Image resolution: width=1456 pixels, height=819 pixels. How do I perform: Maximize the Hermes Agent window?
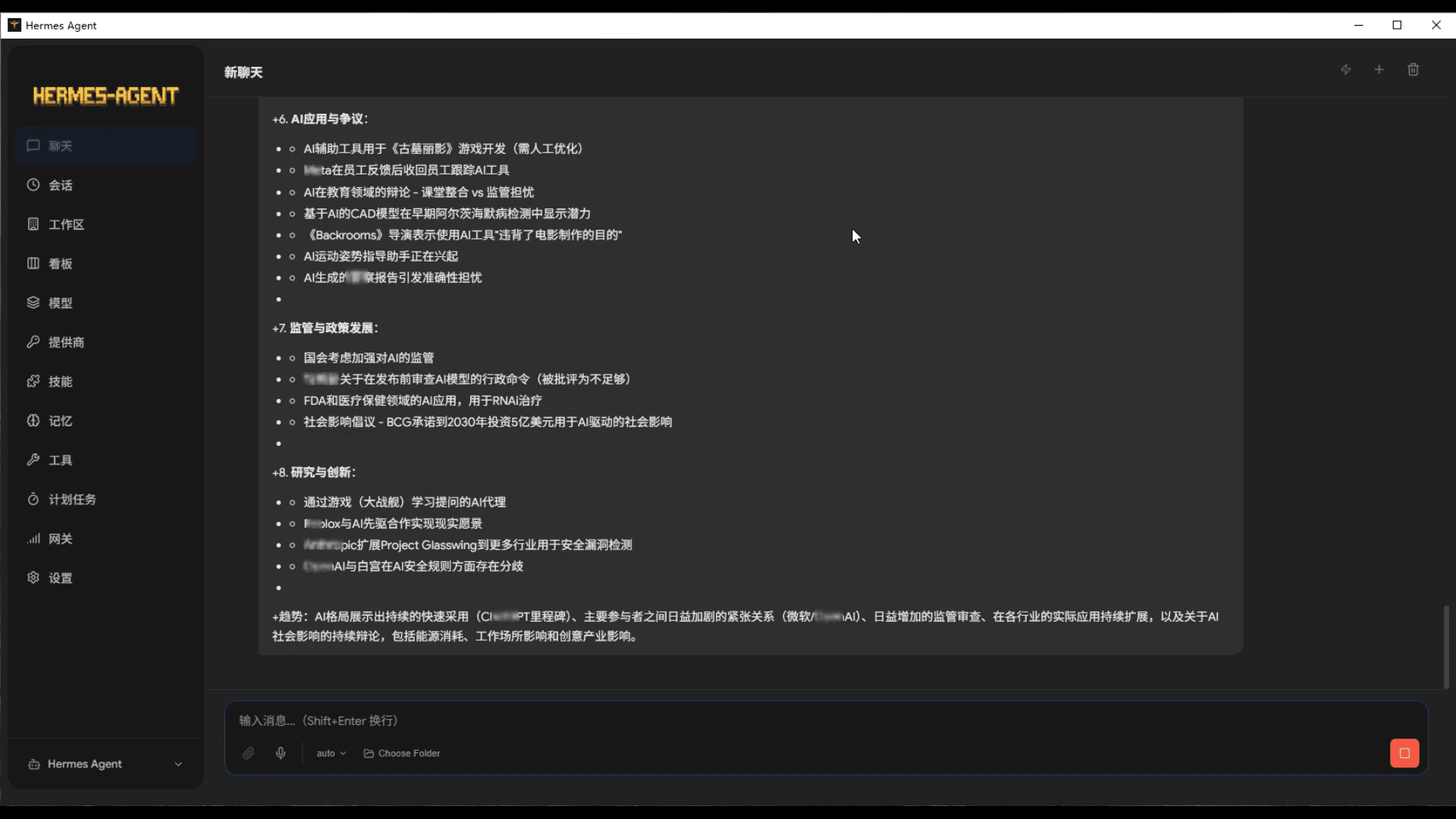coord(1397,25)
